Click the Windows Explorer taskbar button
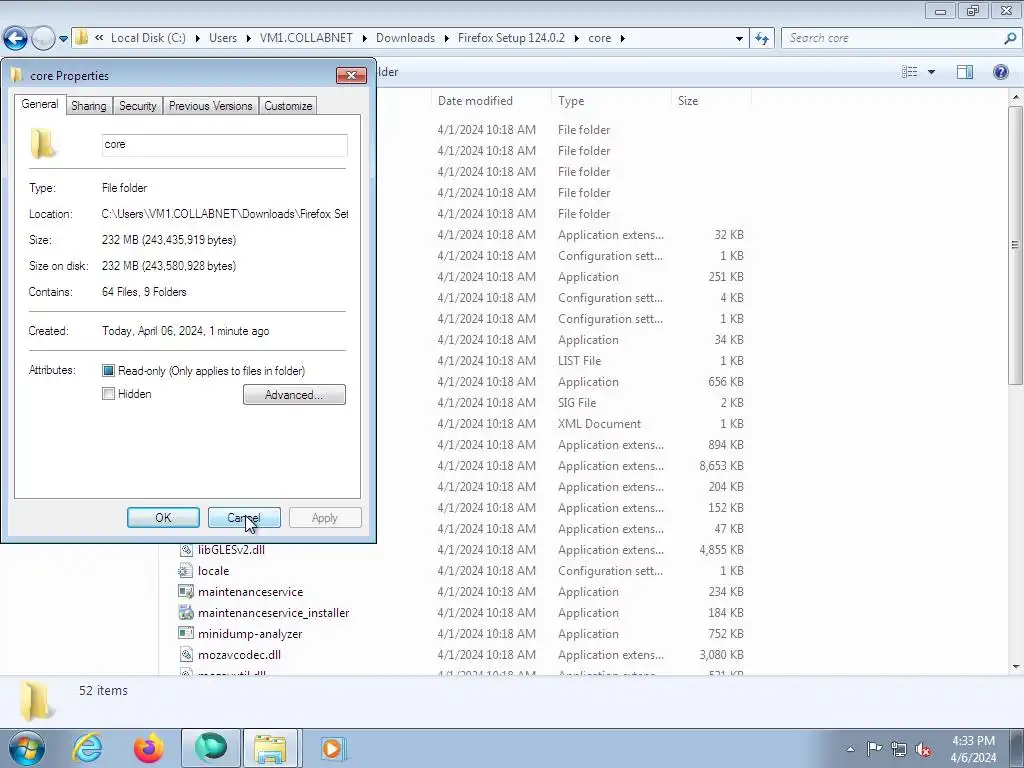 [270, 748]
